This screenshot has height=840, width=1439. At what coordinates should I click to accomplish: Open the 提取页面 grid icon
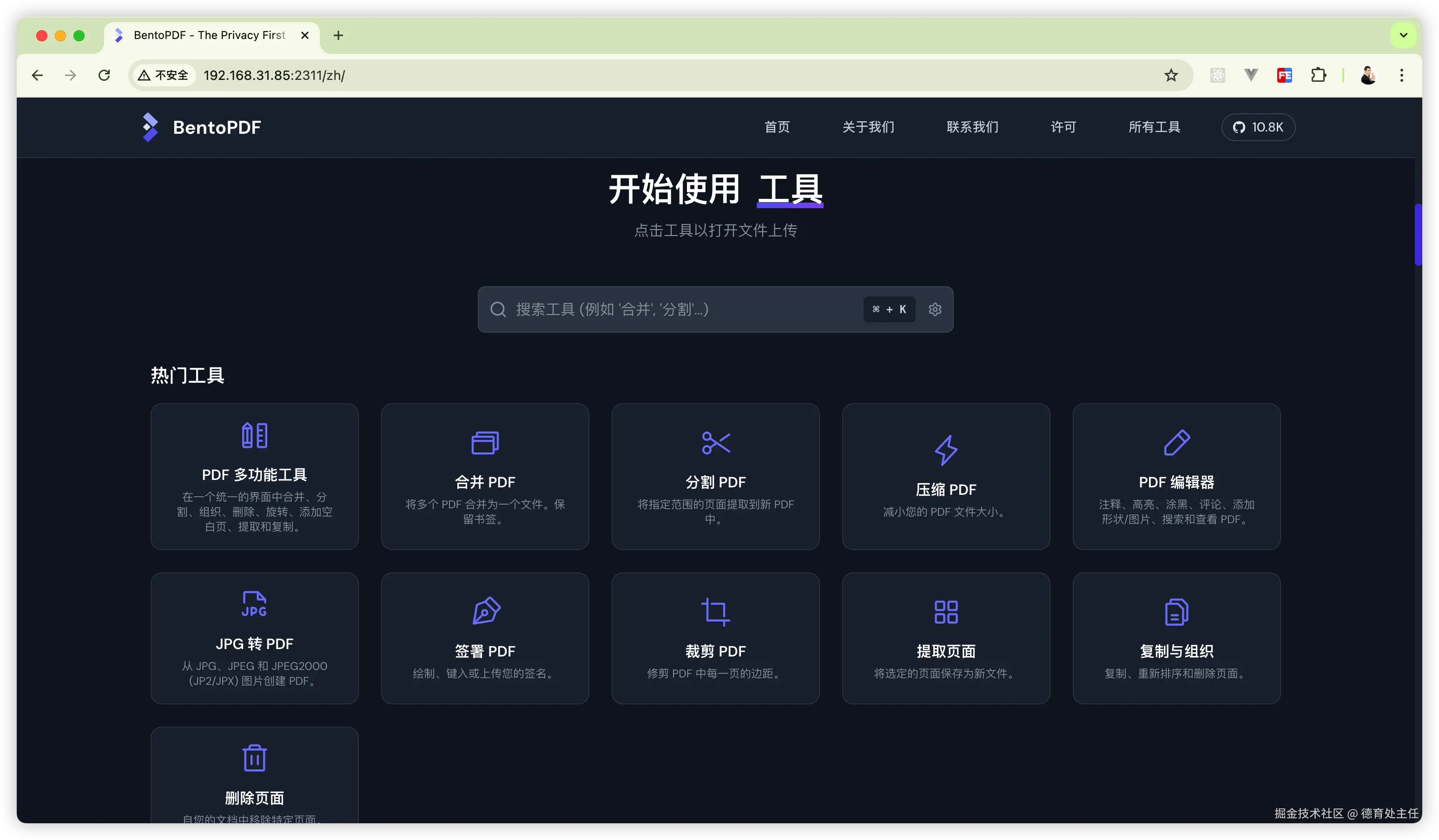pos(946,612)
